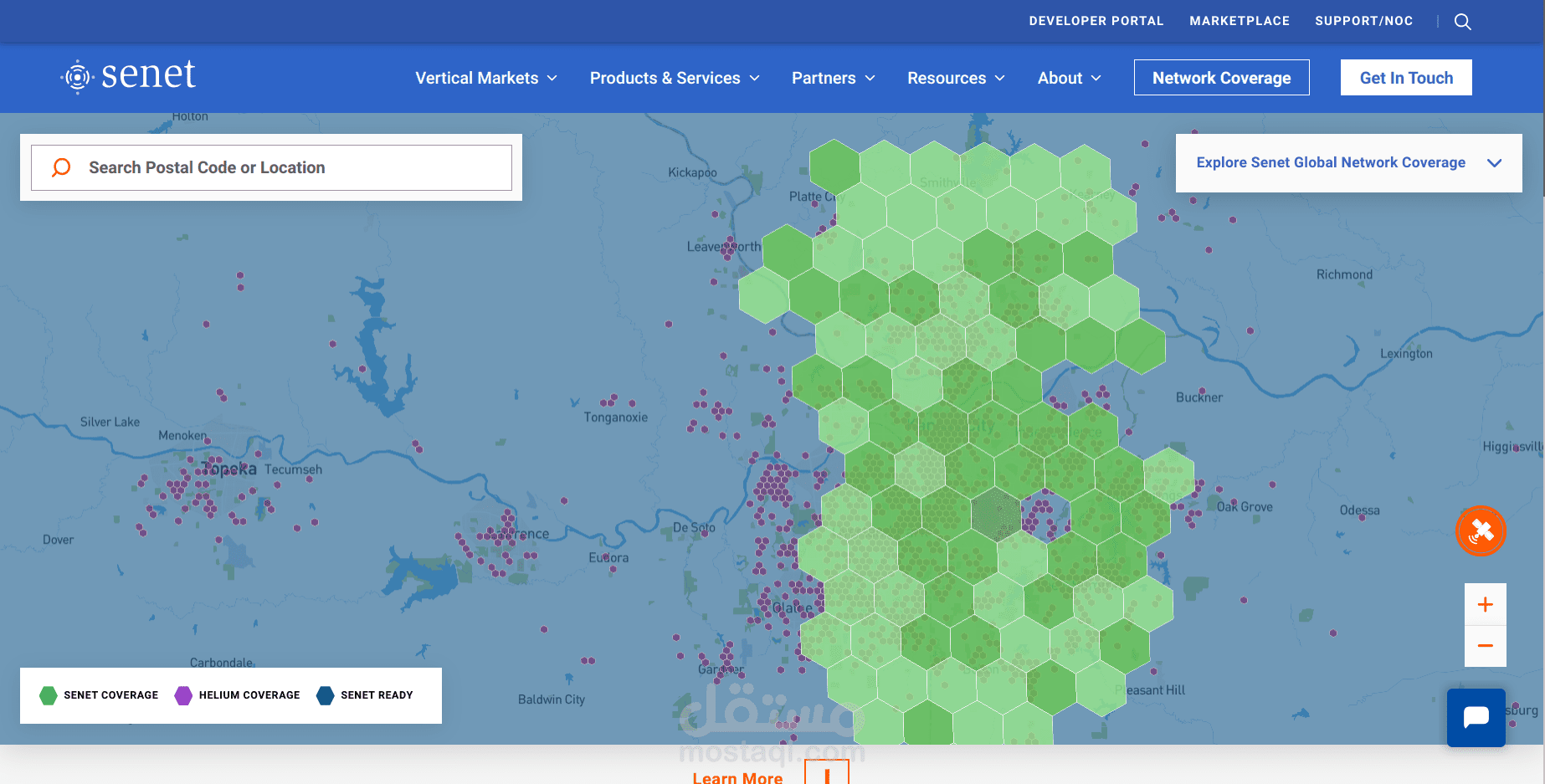Expand Explore Senet Global Network Coverage dropdown
The width and height of the screenshot is (1545, 784).
pos(1348,163)
